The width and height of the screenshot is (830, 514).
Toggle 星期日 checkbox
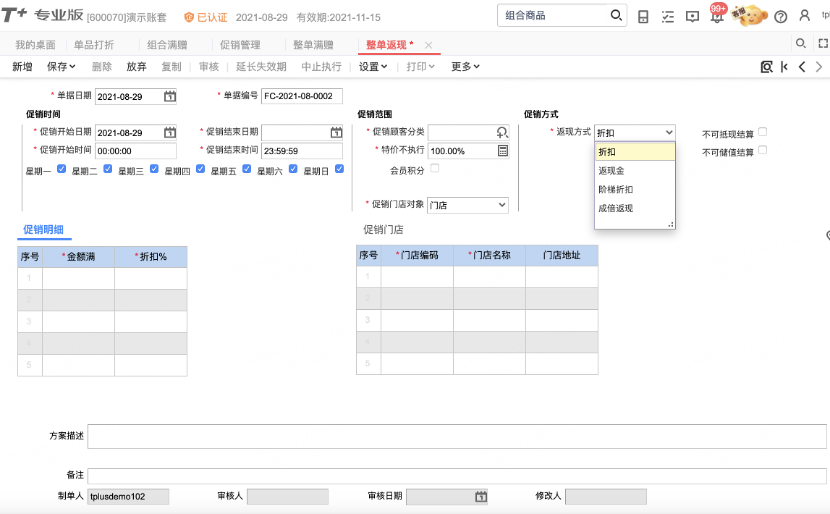pyautogui.click(x=339, y=169)
